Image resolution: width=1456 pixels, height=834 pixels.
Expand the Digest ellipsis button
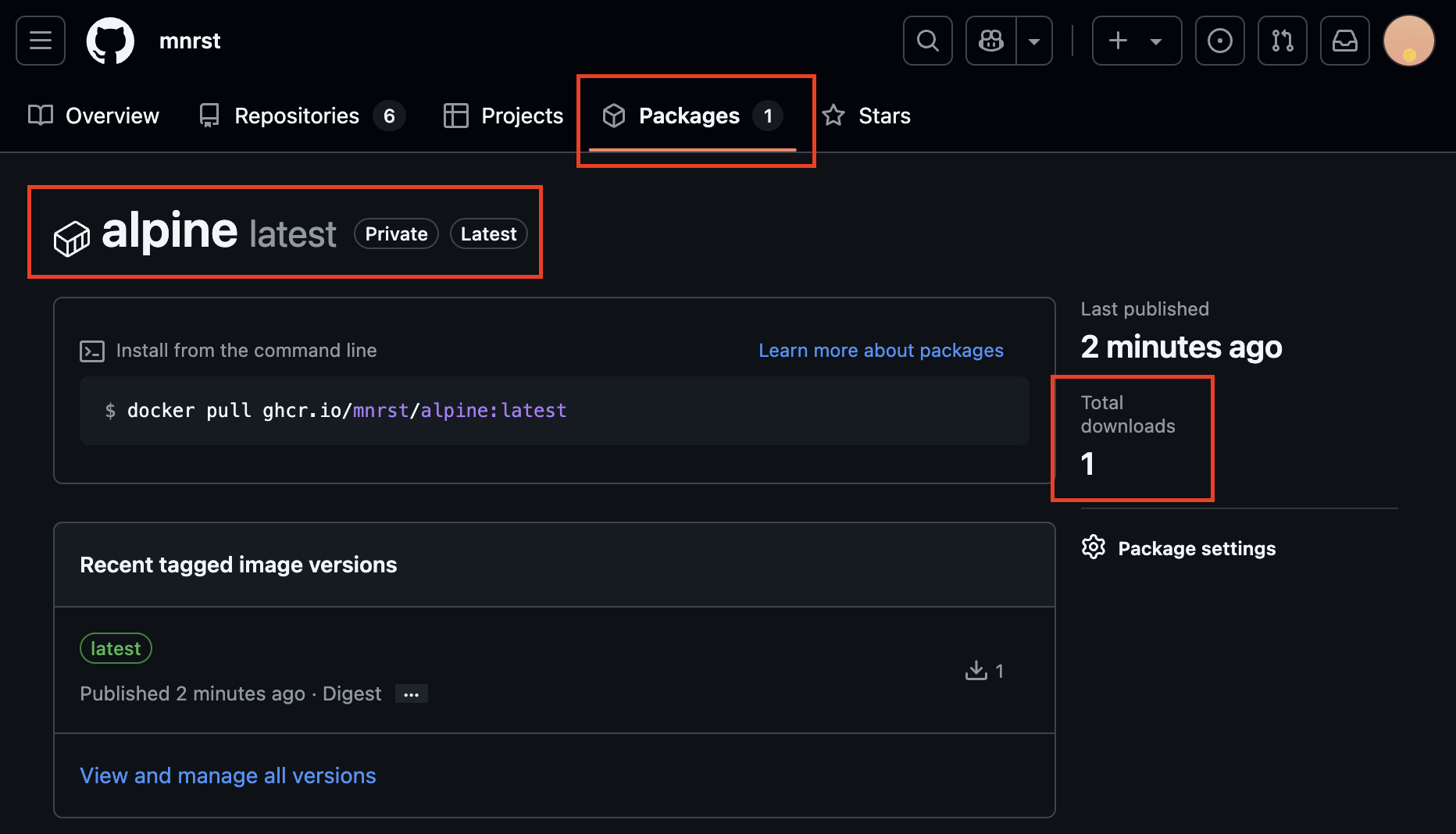[x=412, y=694]
